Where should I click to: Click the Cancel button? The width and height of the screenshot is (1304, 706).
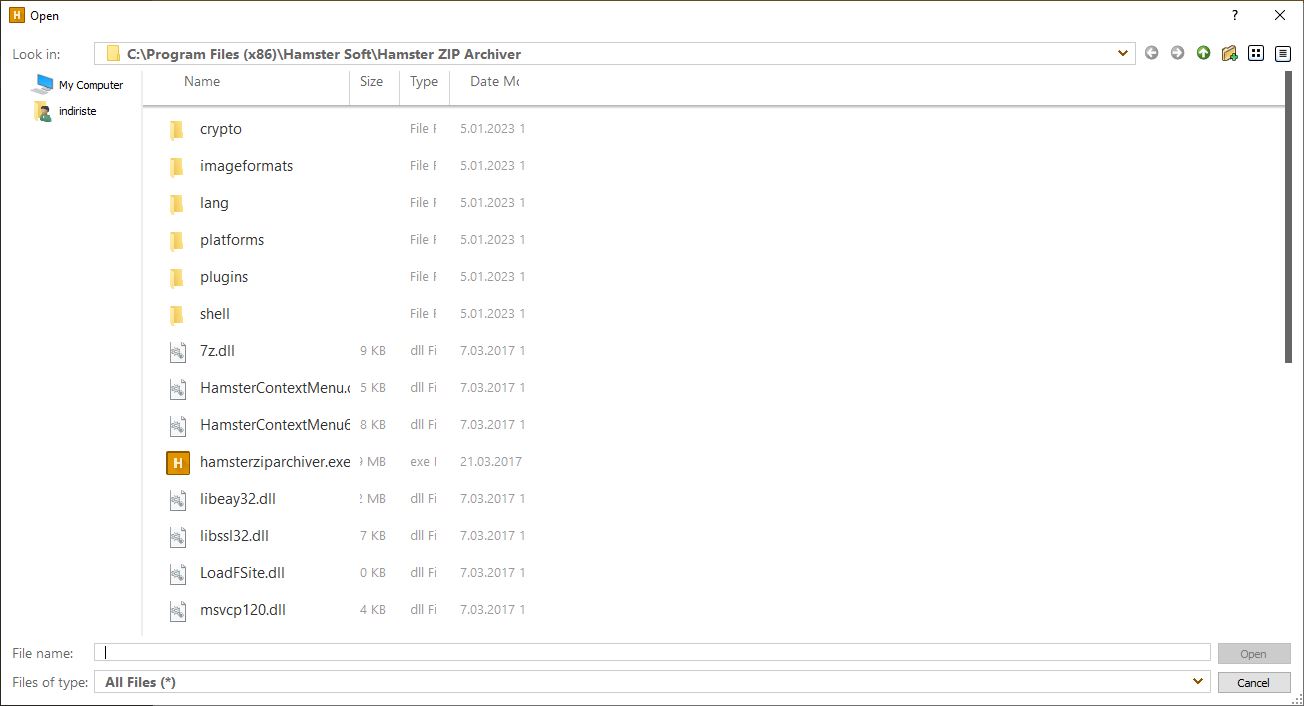click(x=1253, y=682)
